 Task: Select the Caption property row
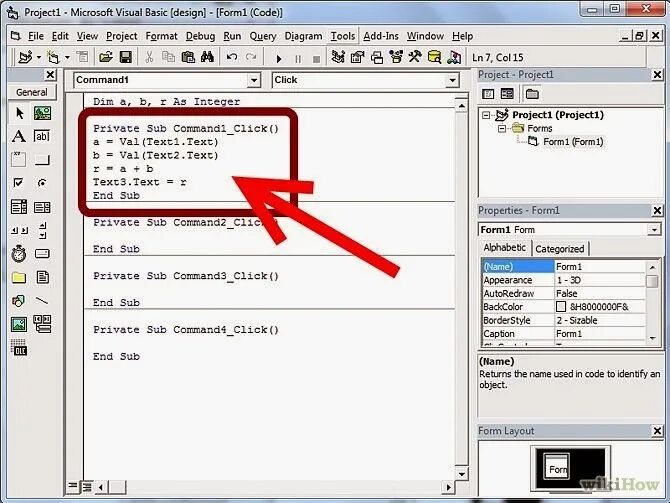click(x=563, y=334)
